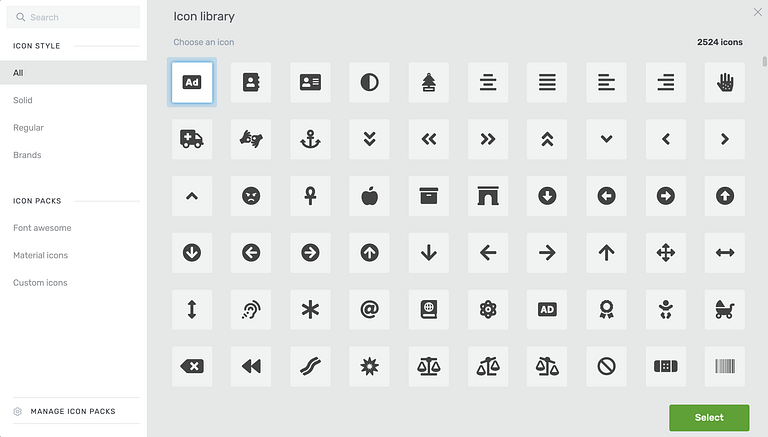The image size is (768, 437).
Task: Pick the adjust half-circle contrast icon
Action: click(369, 83)
